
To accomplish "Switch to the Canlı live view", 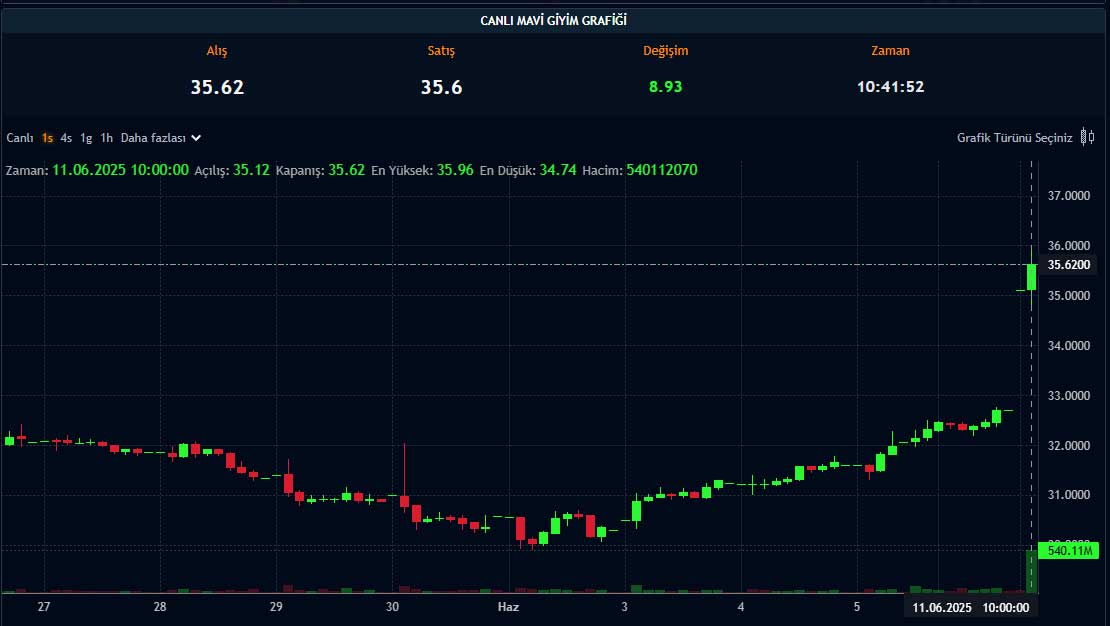I will point(20,138).
